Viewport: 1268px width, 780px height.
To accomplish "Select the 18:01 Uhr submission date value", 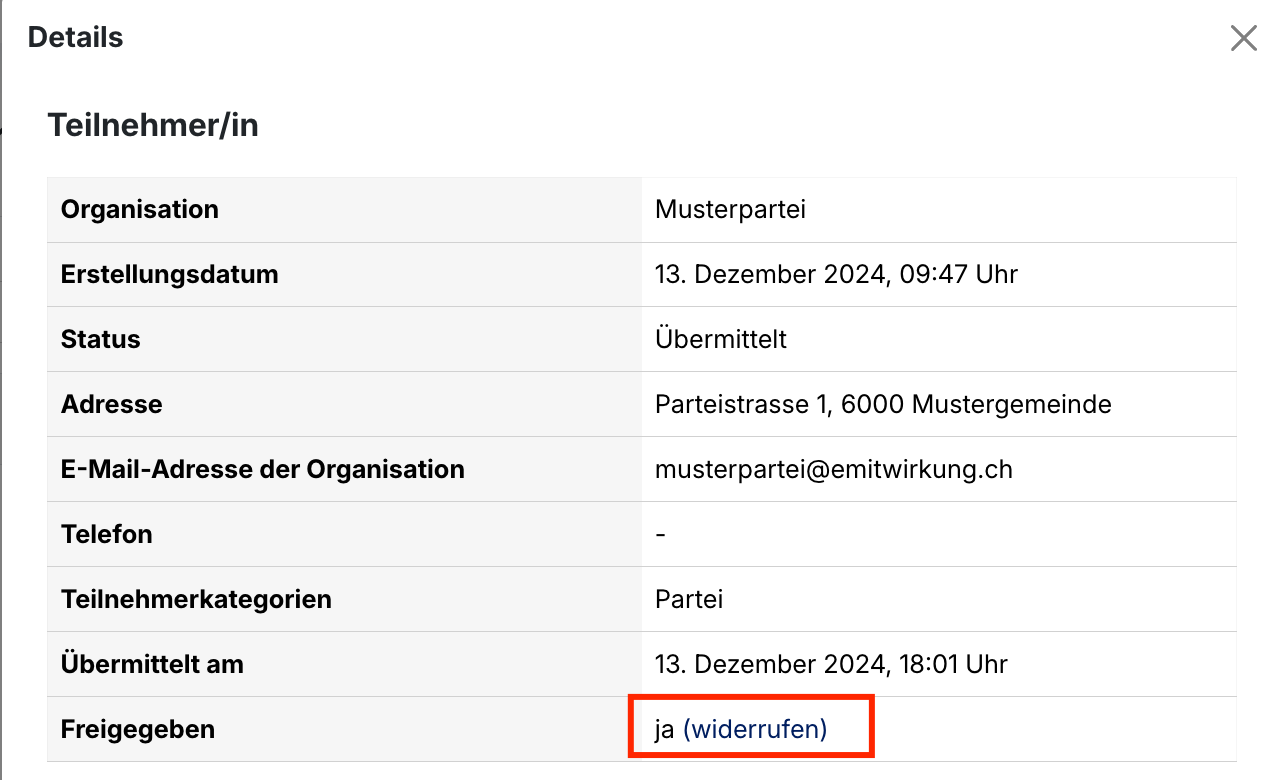I will tap(831, 664).
